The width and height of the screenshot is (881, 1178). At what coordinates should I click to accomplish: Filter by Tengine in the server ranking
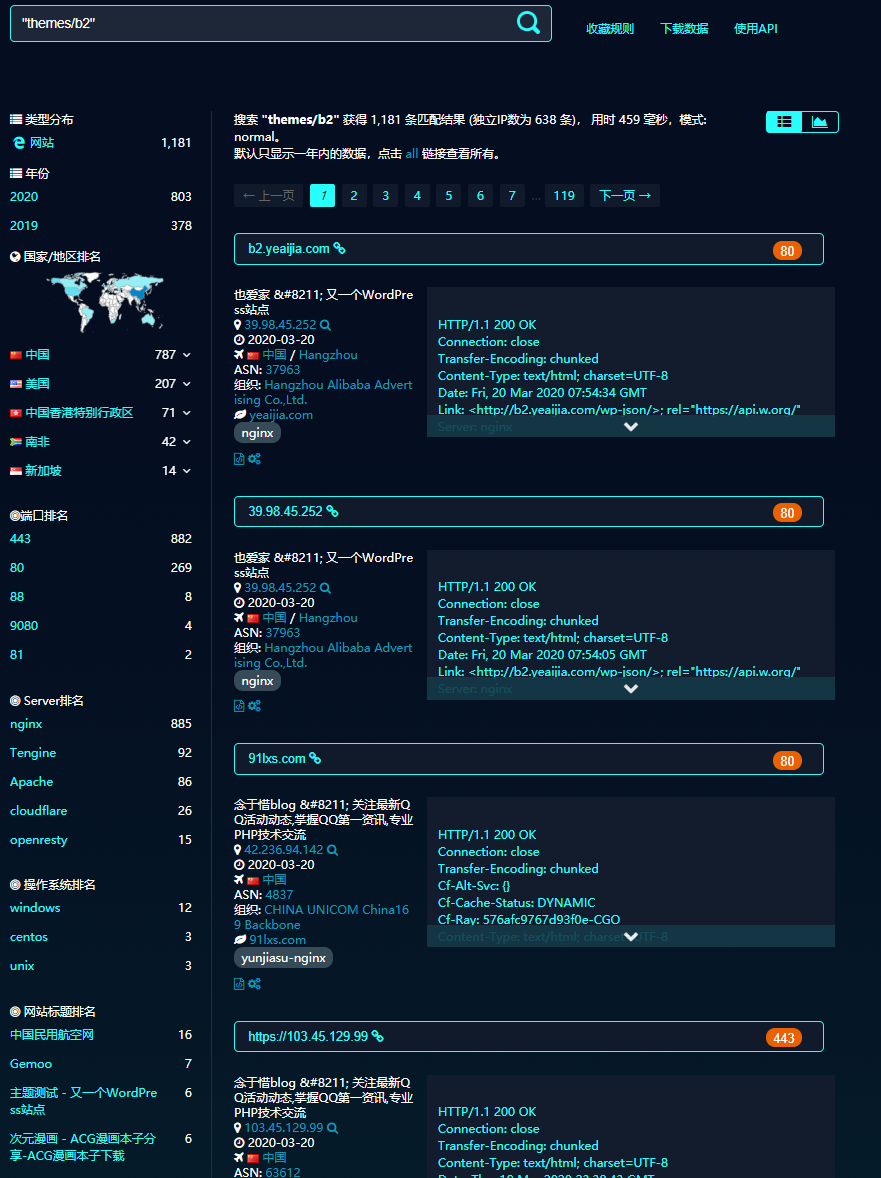pyautogui.click(x=33, y=753)
